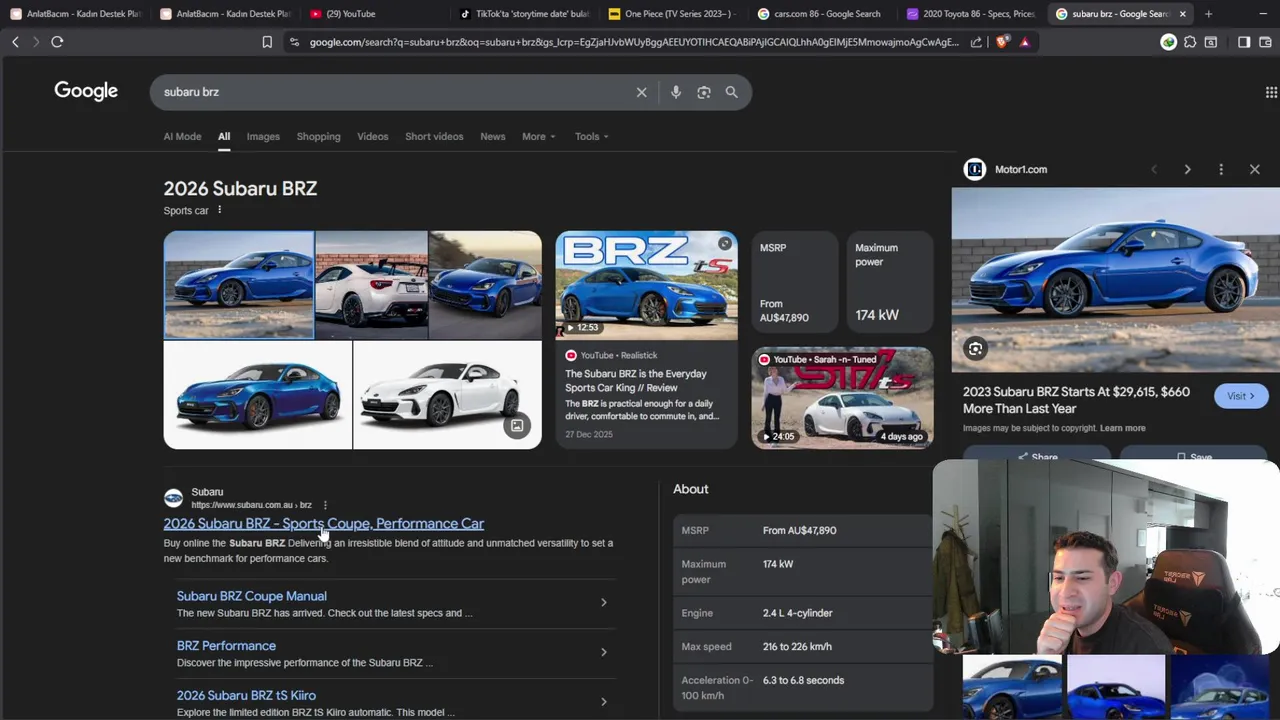
Task: Open a new browser tab with plus
Action: point(1208,14)
